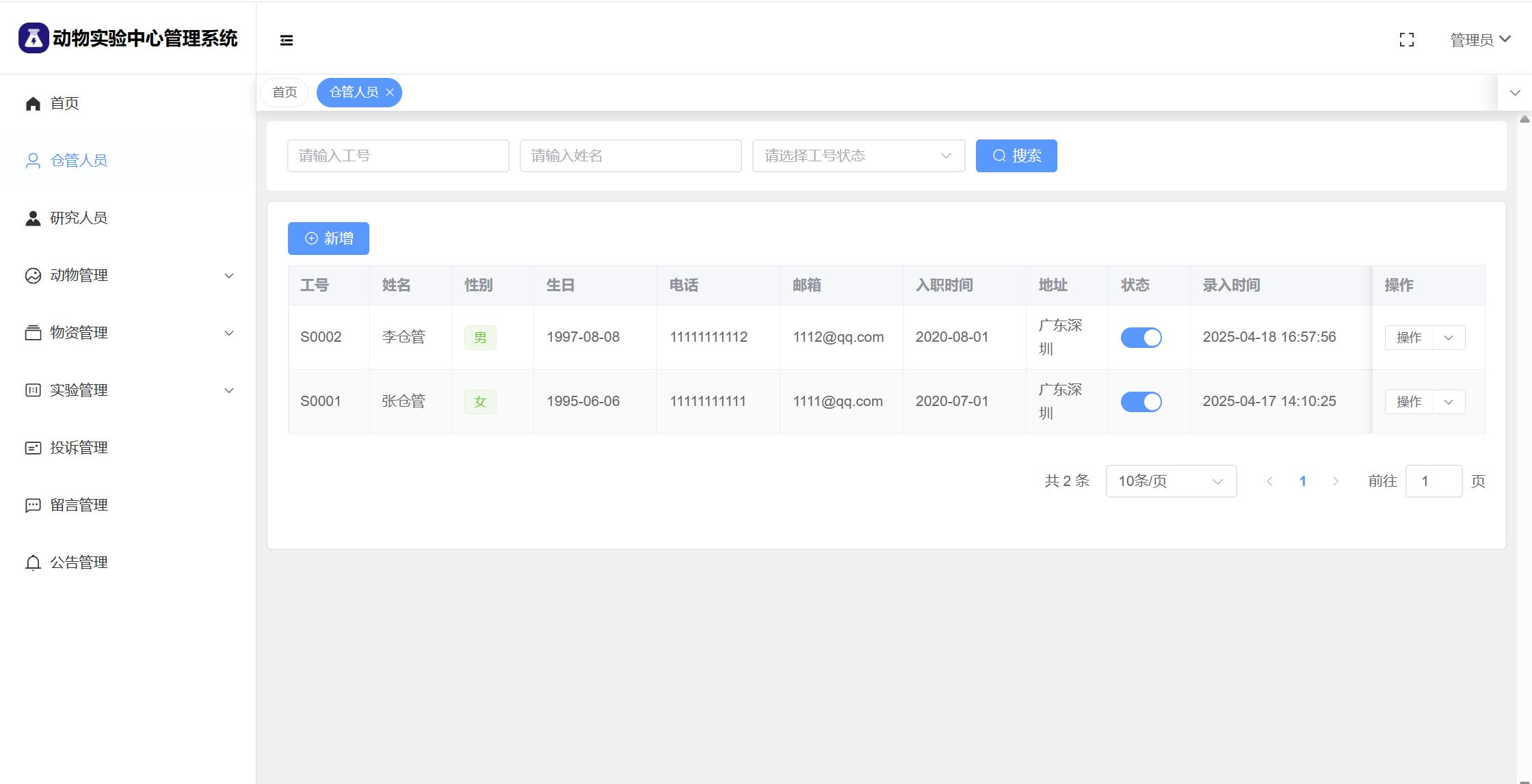Expand the 动物管理 submenu
This screenshot has height=784, width=1532.
pyautogui.click(x=129, y=275)
